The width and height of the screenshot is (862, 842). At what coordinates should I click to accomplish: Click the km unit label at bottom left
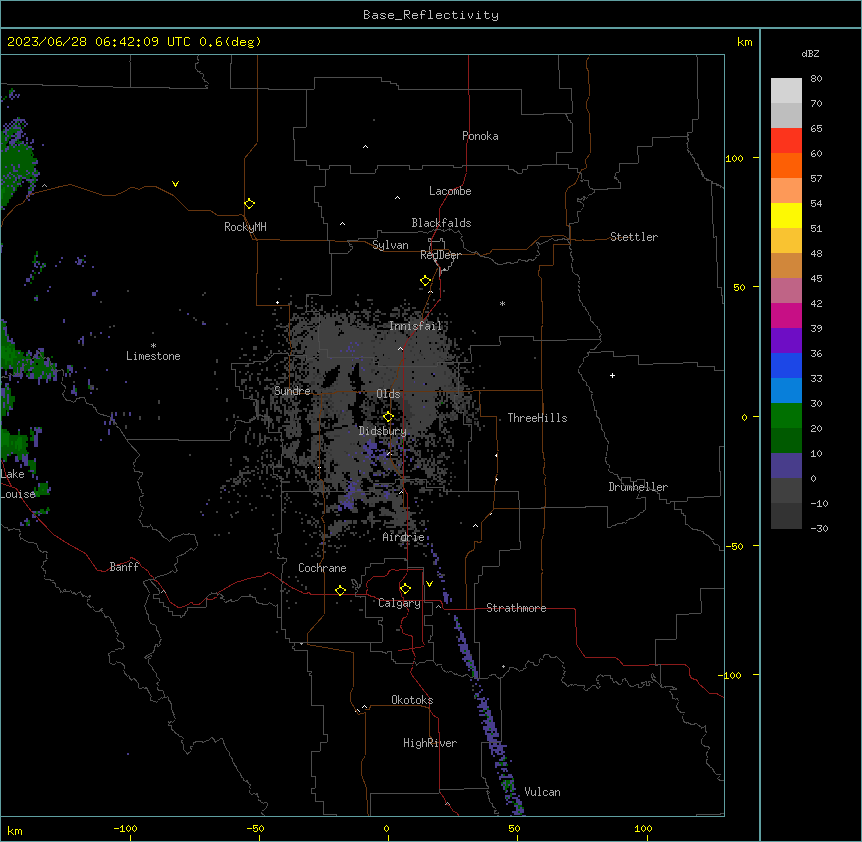[15, 830]
